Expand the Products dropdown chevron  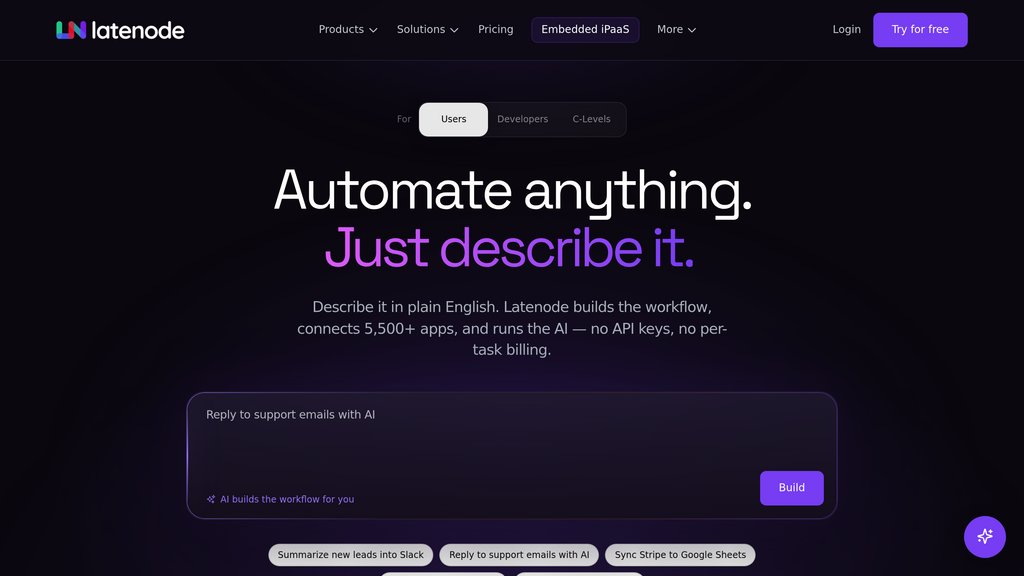[373, 30]
